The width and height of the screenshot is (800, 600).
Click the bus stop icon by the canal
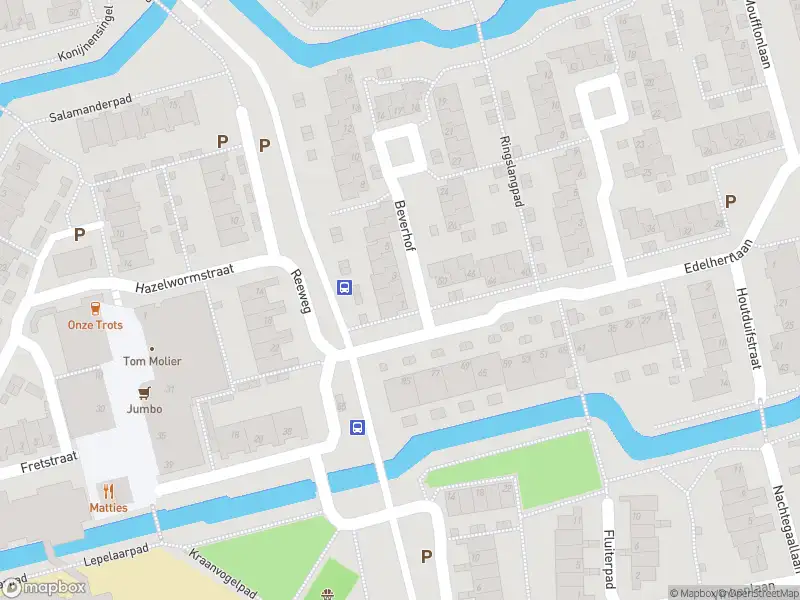358,427
